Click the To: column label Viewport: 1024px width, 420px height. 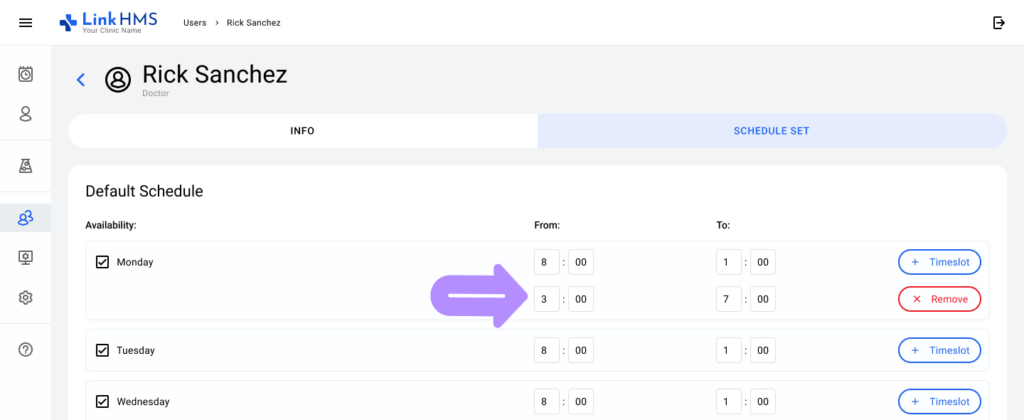pos(723,225)
